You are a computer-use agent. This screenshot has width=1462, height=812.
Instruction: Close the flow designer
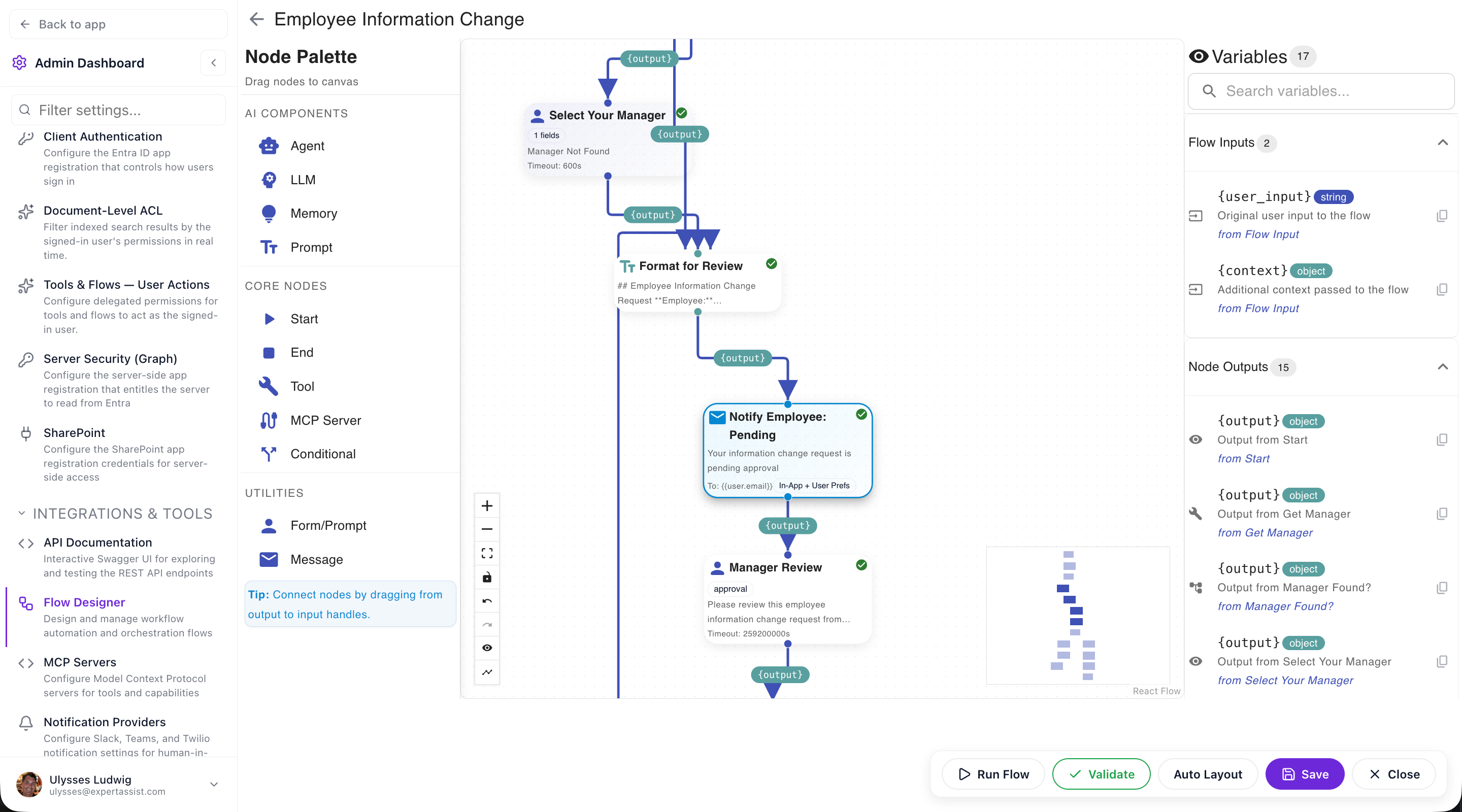[1394, 774]
